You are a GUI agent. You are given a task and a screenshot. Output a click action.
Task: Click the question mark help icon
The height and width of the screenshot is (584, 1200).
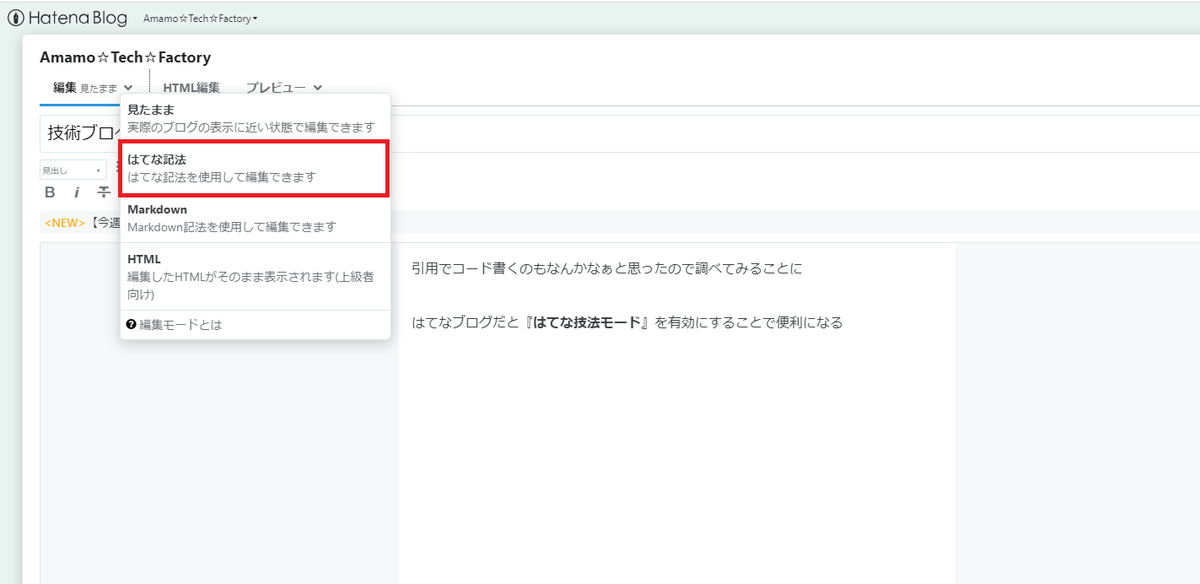click(x=131, y=324)
